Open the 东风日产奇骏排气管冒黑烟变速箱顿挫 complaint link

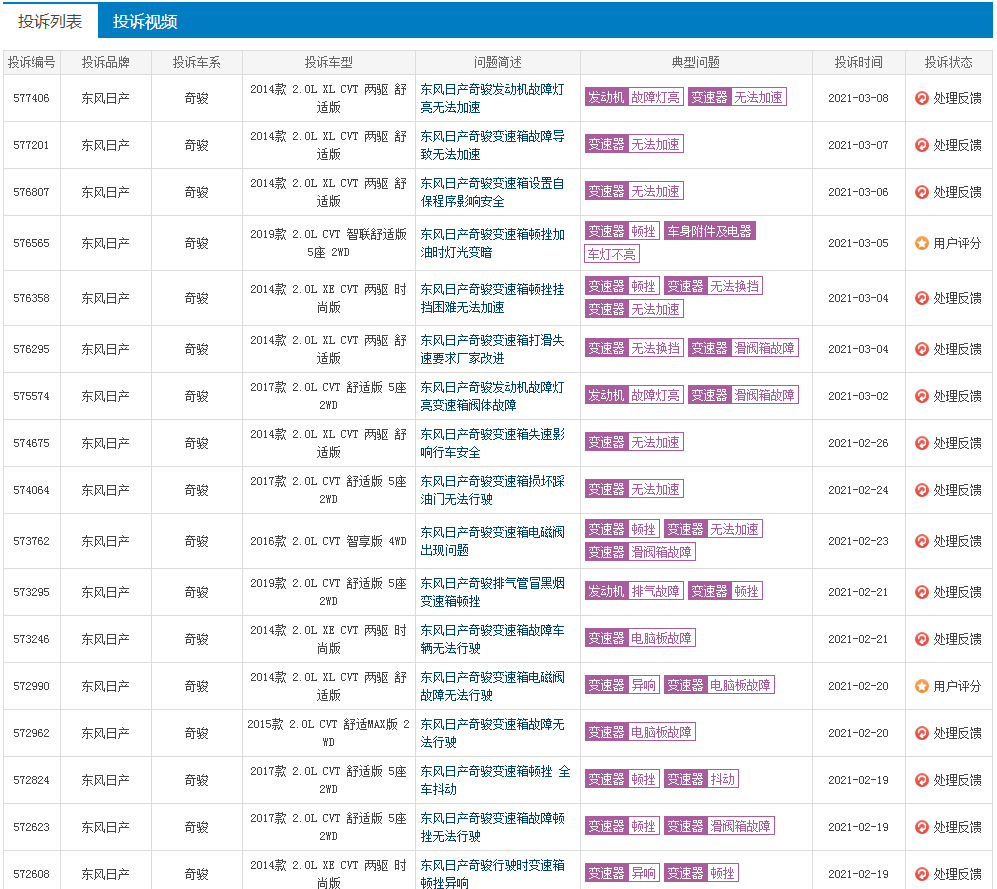492,592
